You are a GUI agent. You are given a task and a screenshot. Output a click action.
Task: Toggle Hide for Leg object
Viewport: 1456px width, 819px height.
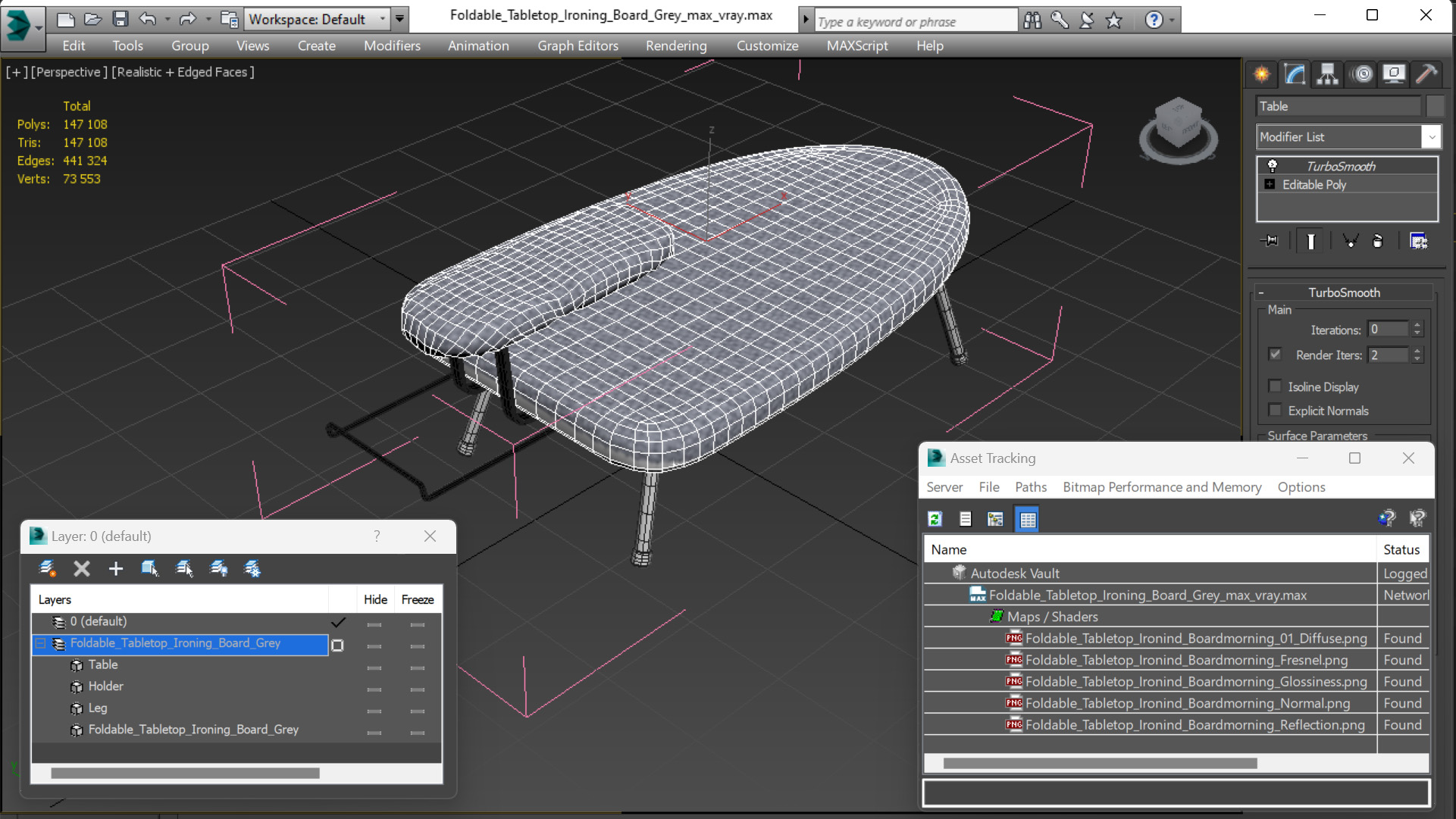[374, 711]
